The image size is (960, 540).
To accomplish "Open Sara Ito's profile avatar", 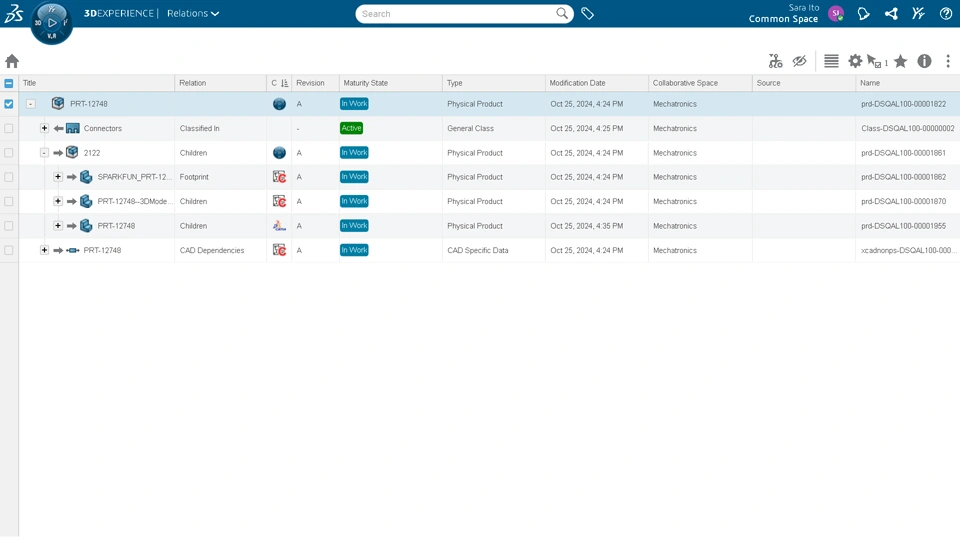I will [836, 13].
